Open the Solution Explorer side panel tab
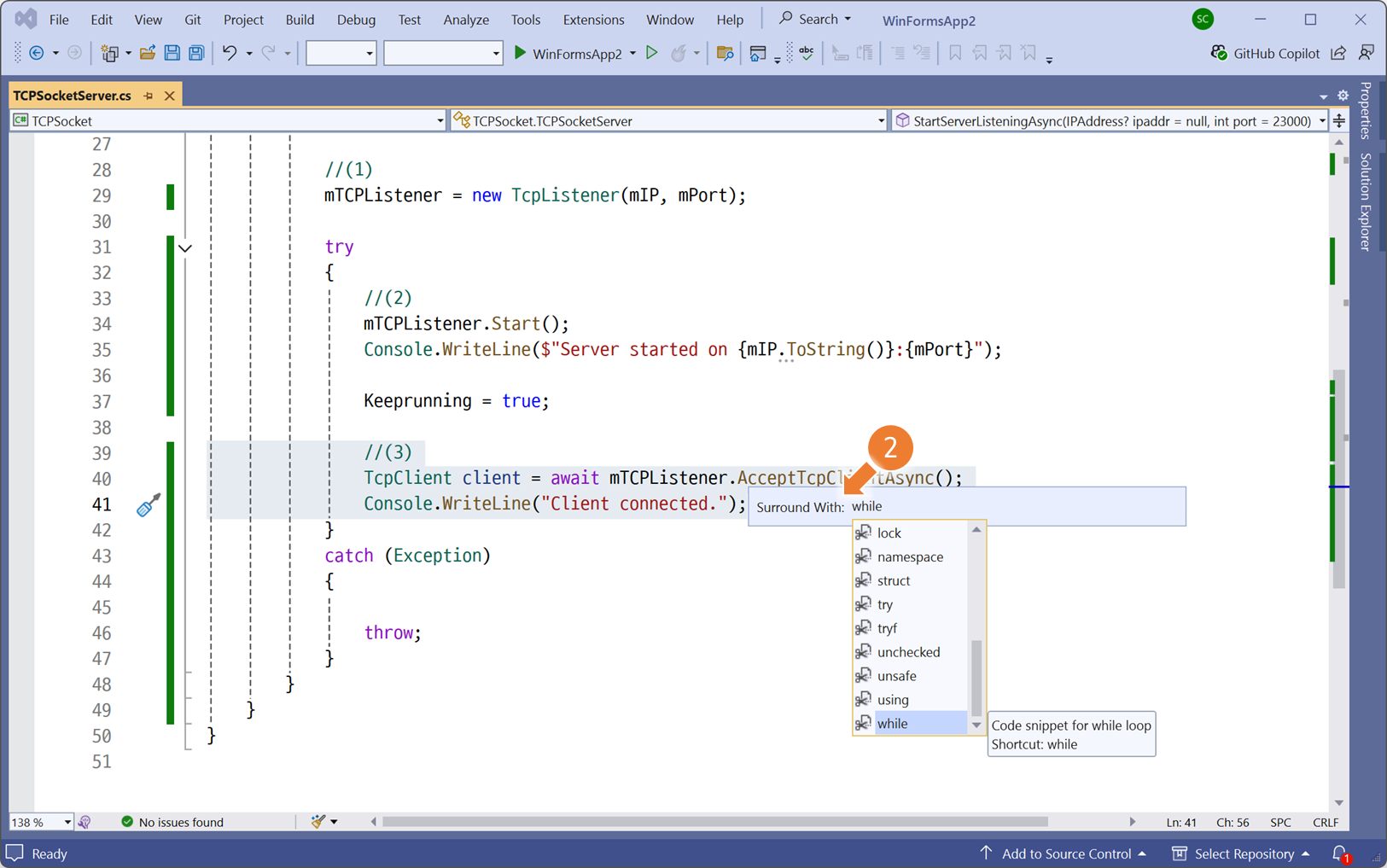 [x=1366, y=202]
